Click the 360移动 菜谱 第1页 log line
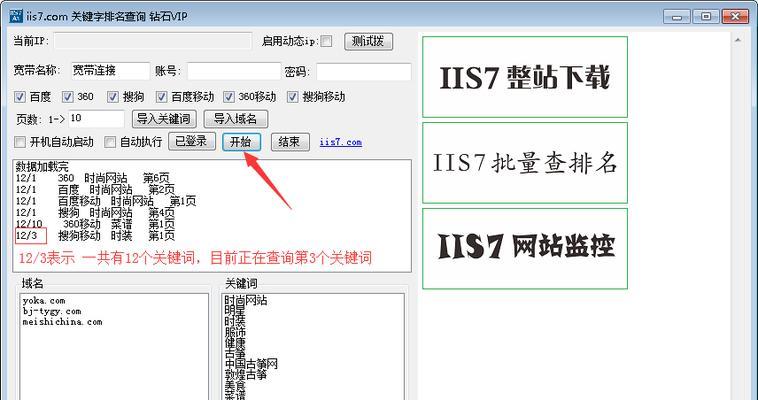758x400 pixels. point(95,225)
